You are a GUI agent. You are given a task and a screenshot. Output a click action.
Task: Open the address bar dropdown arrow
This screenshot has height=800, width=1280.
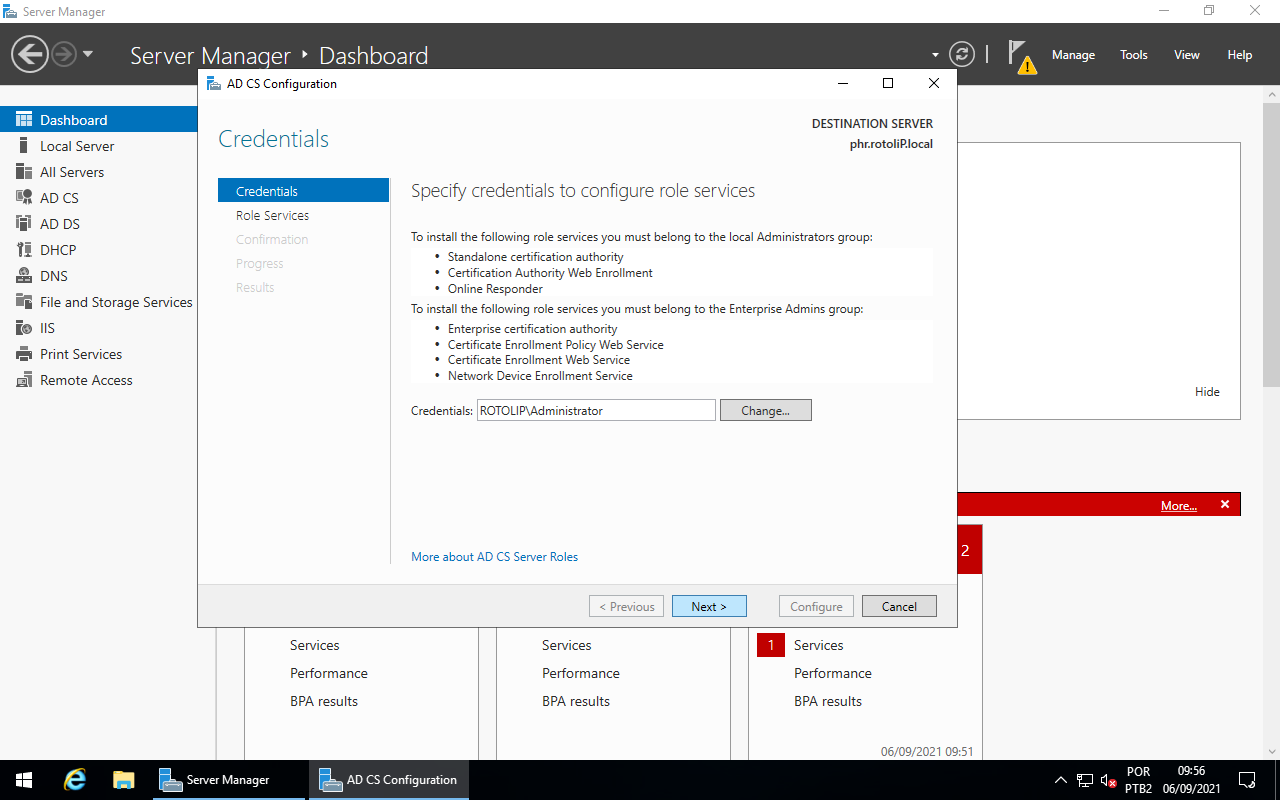pyautogui.click(x=934, y=54)
